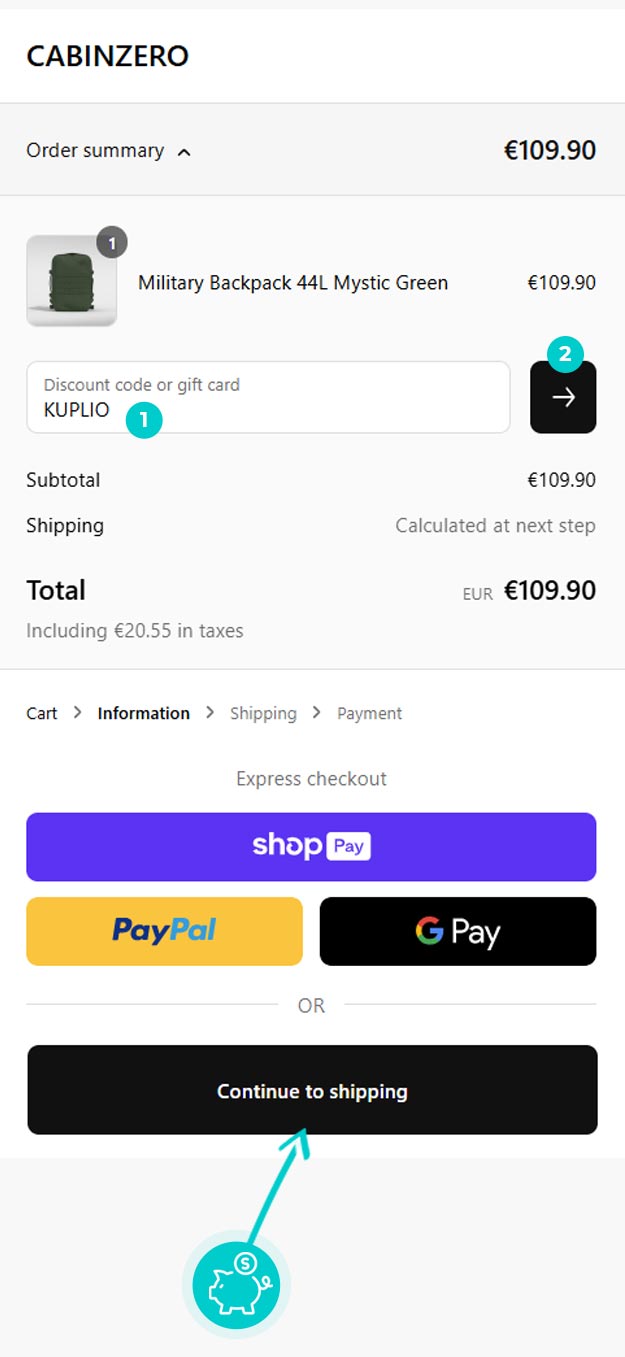
Task: Click the CABINZERO store logo
Action: click(108, 56)
